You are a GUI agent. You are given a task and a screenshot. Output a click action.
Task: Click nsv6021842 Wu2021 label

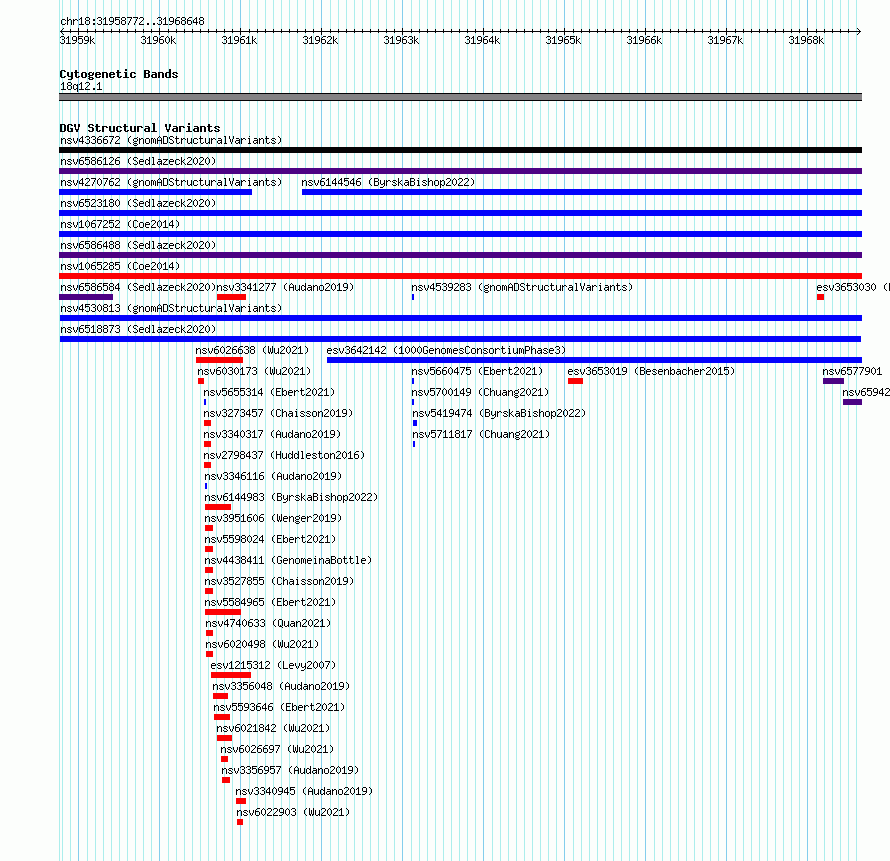click(x=273, y=728)
